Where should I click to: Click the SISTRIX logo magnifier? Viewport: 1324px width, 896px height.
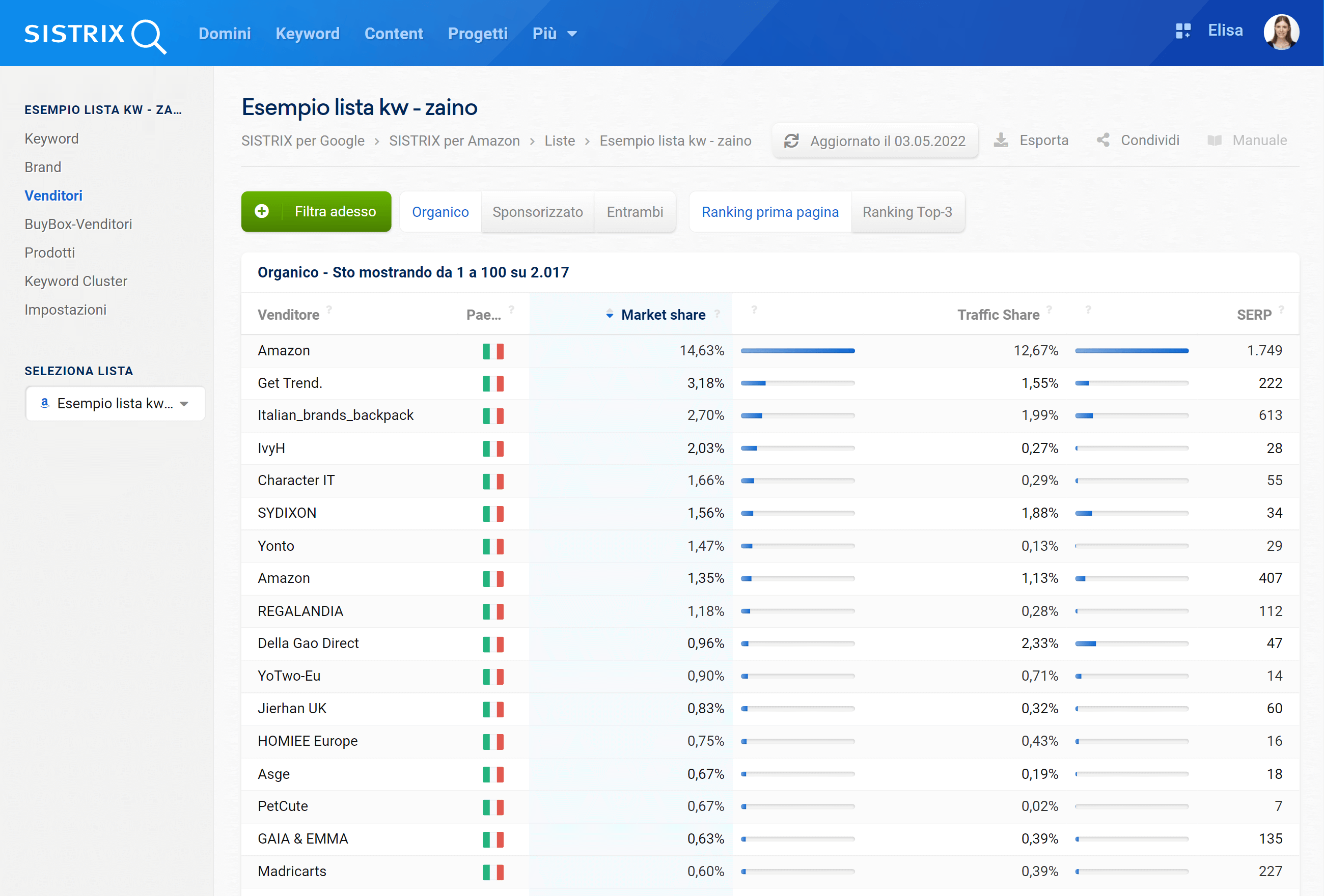click(149, 37)
